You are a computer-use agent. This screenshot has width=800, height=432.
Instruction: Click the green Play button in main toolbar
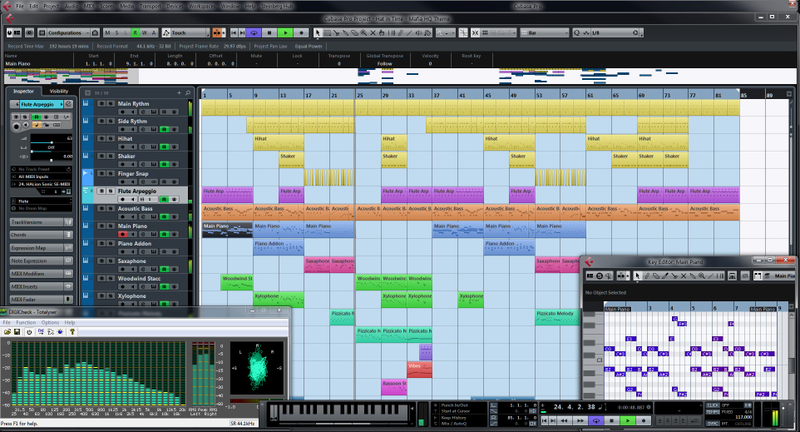click(x=285, y=33)
